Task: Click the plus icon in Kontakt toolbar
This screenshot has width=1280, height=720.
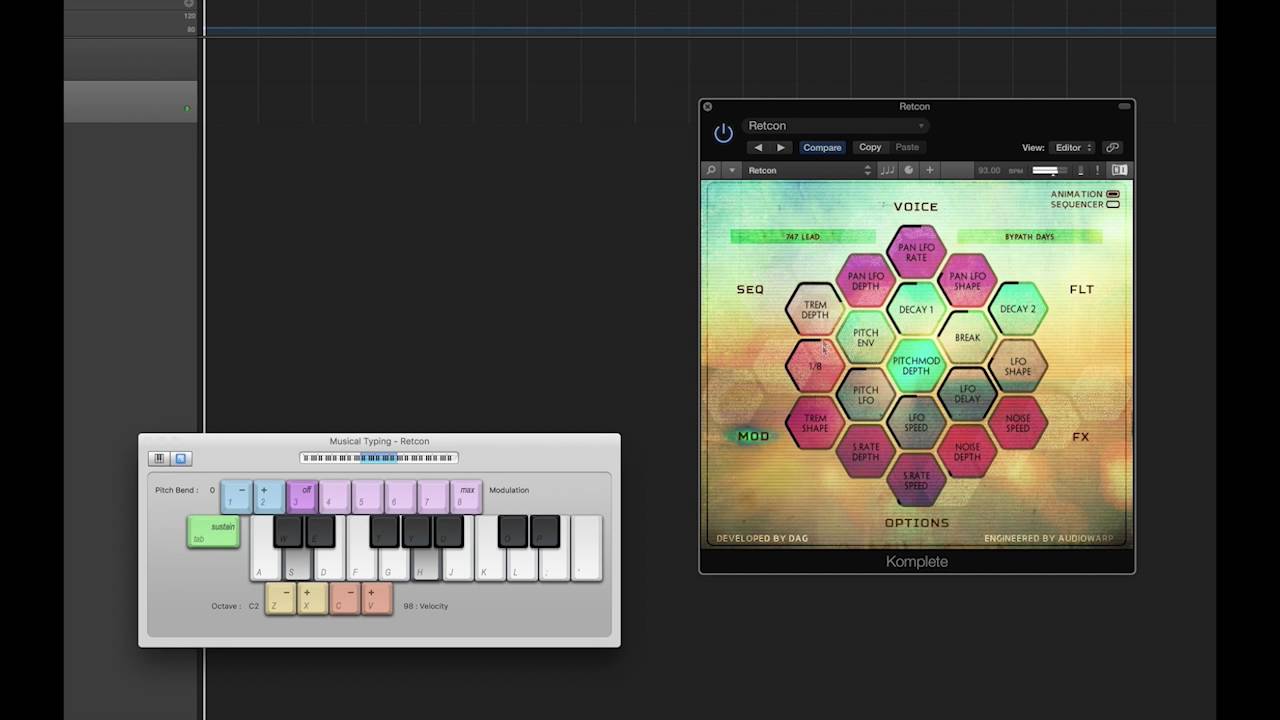Action: pyautogui.click(x=929, y=170)
